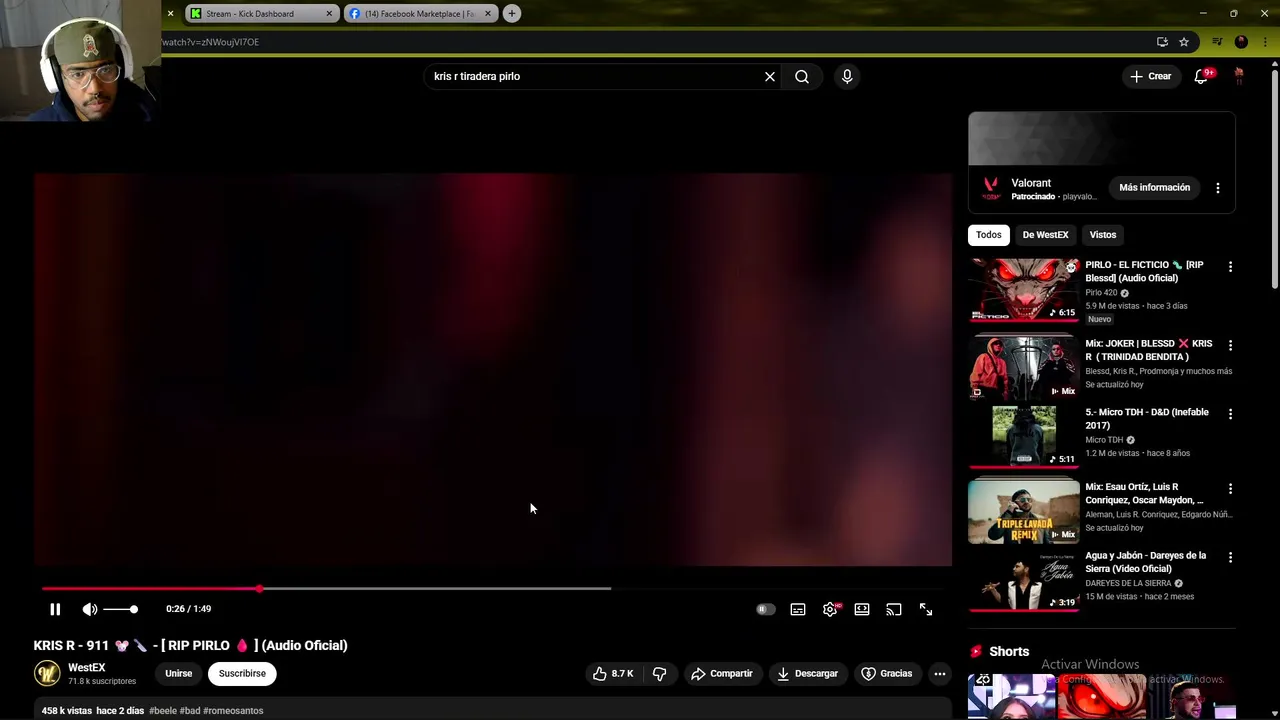
Task: Open the player settings gear
Action: coord(830,609)
